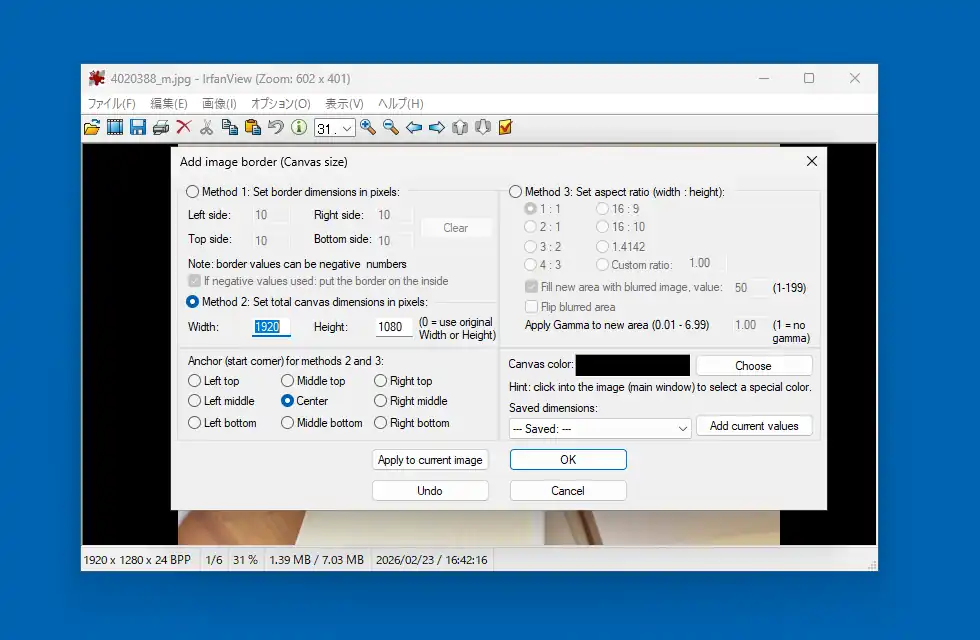Select Method 3 aspect ratio radio button

click(516, 192)
